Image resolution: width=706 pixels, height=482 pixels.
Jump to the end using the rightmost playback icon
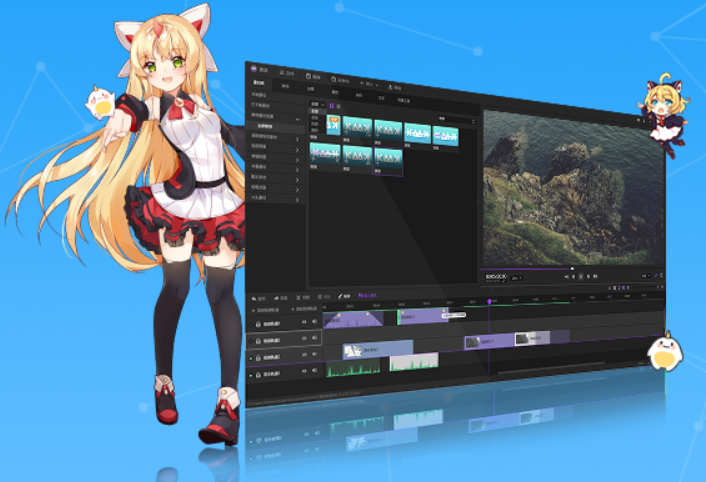coord(595,276)
